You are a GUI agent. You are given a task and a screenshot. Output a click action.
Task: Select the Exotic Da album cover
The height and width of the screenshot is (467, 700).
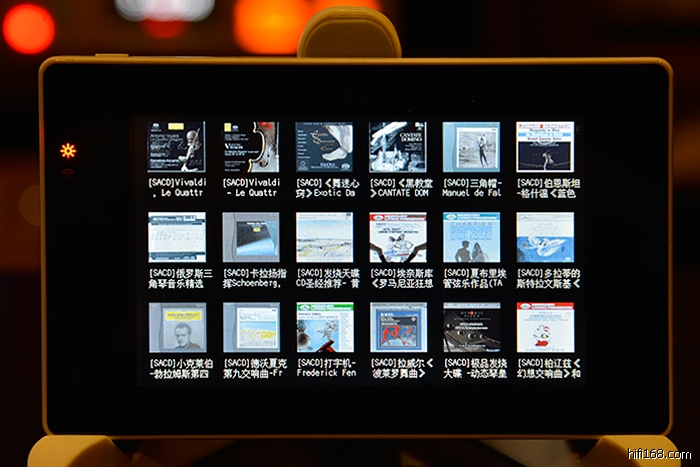pyautogui.click(x=324, y=147)
